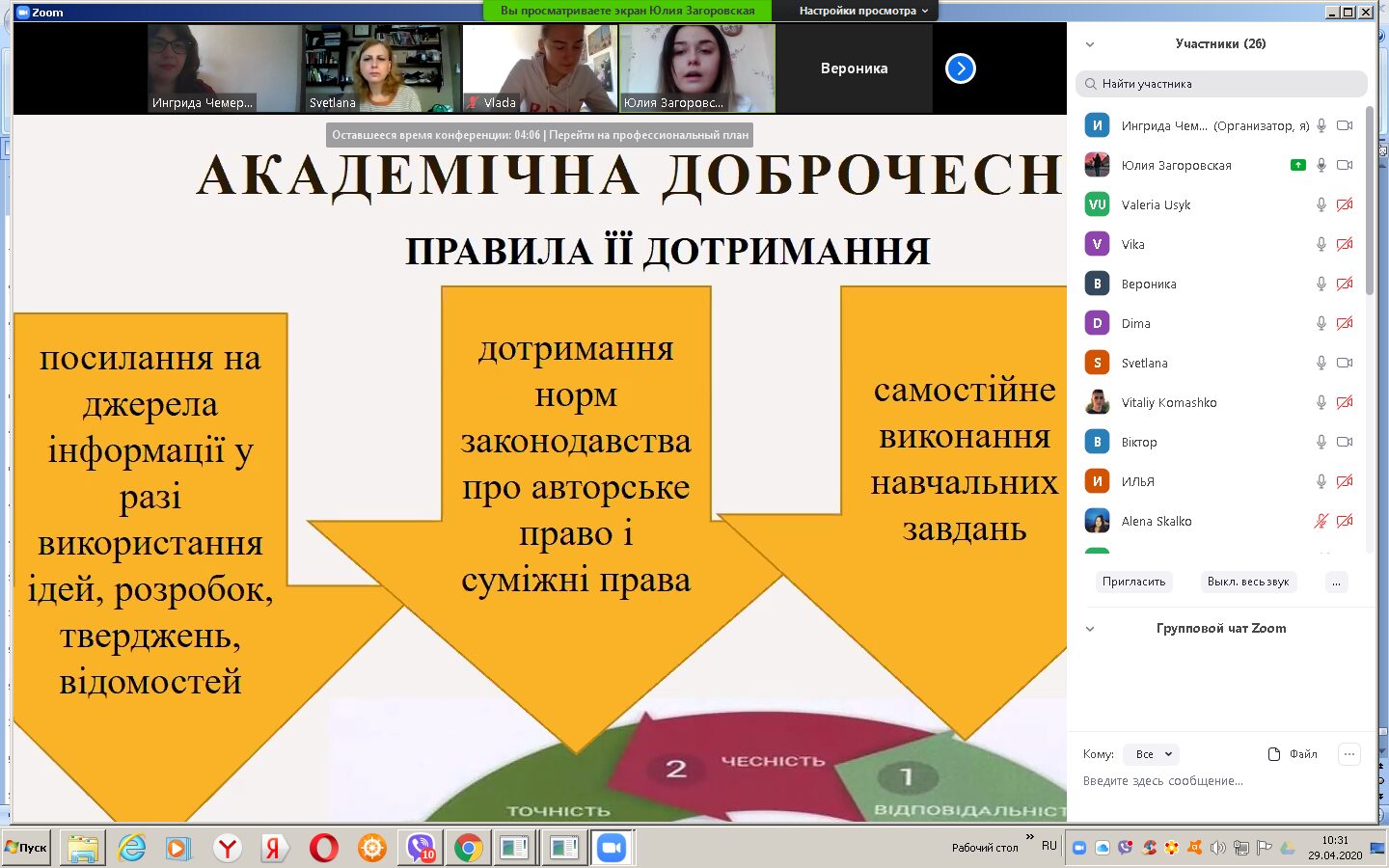The image size is (1389, 868).
Task: Click the Найти участника search field
Action: tap(1221, 84)
